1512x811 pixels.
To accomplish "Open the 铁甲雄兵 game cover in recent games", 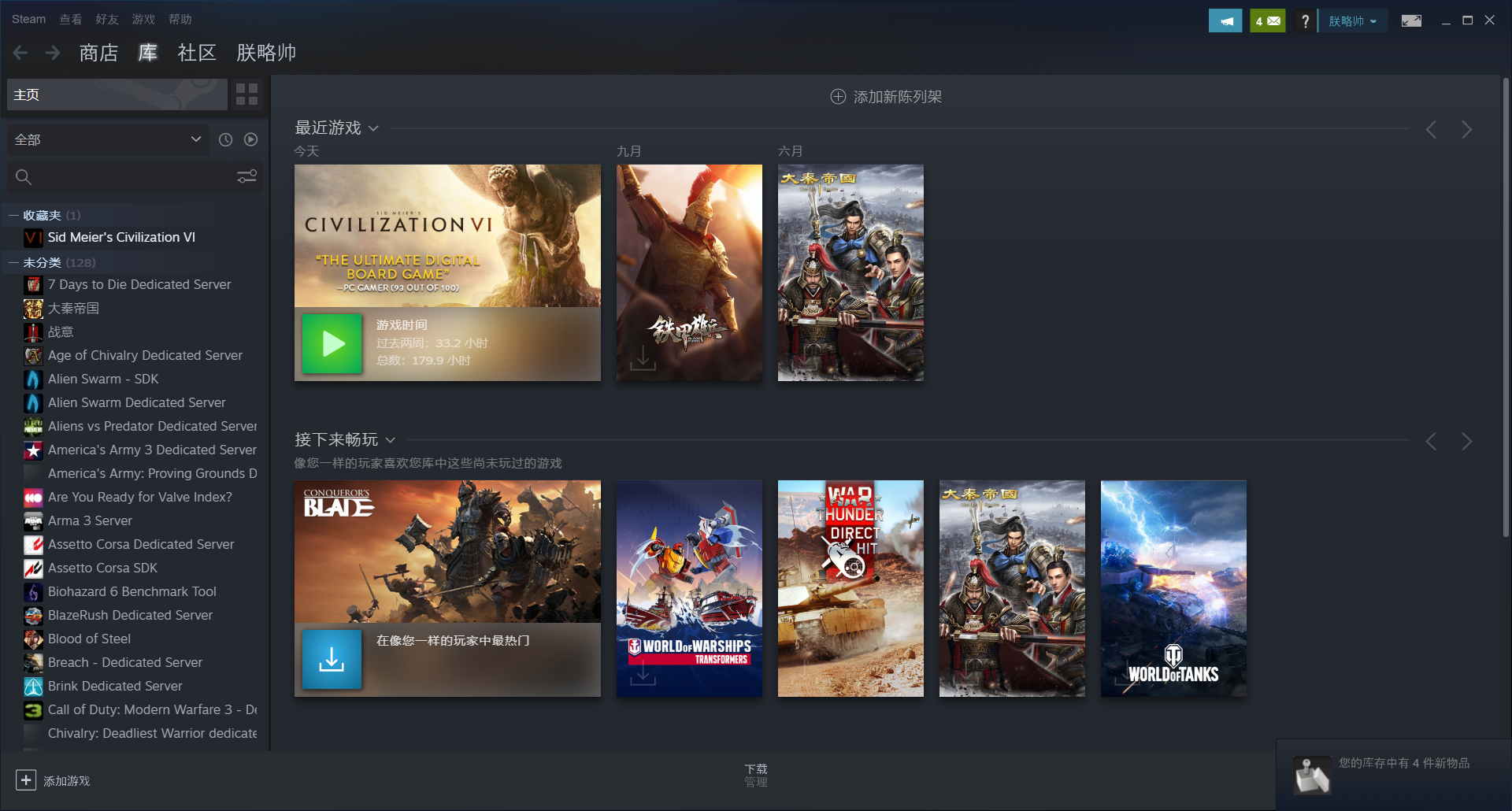I will click(689, 272).
